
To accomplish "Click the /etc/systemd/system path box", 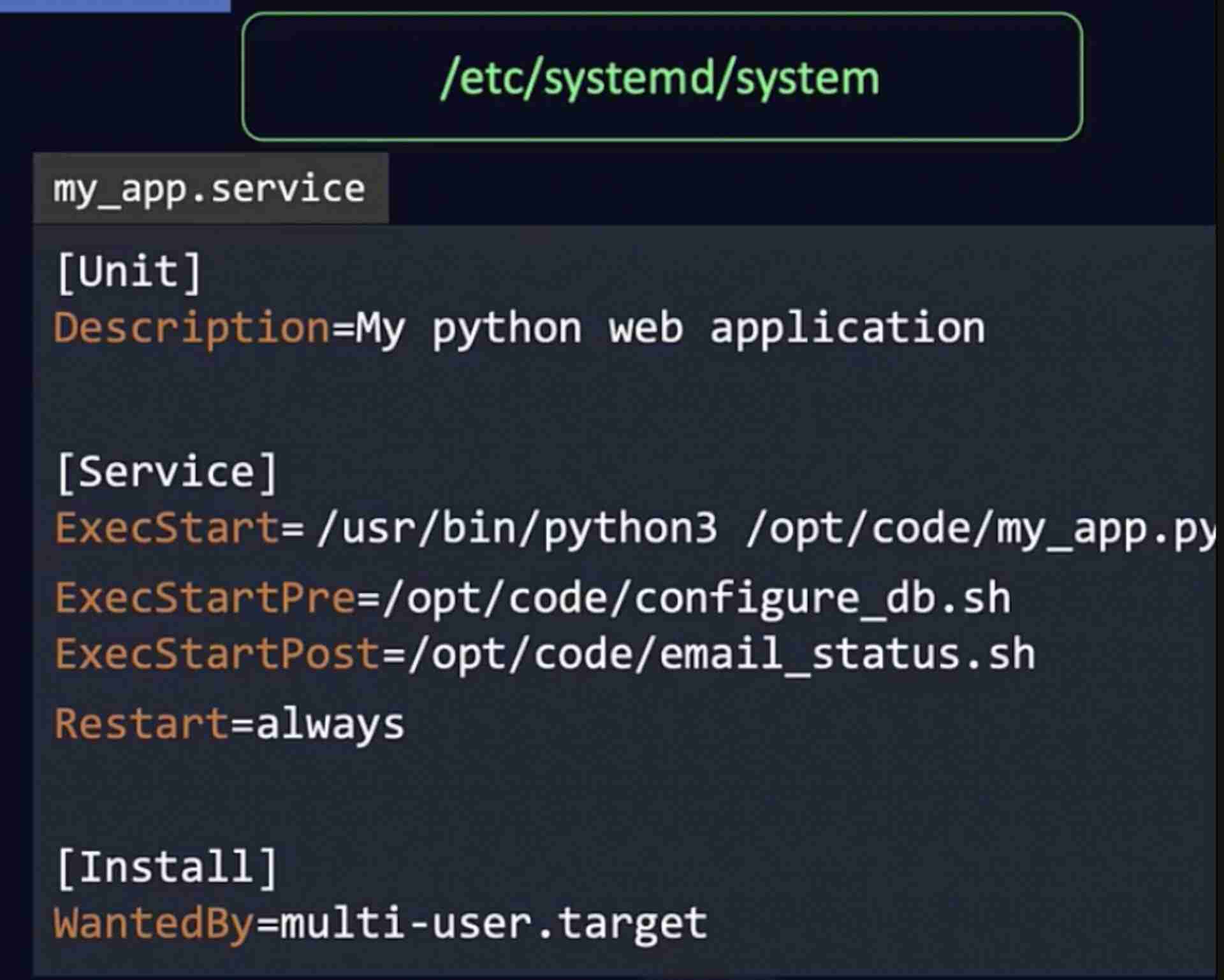I will (662, 76).
